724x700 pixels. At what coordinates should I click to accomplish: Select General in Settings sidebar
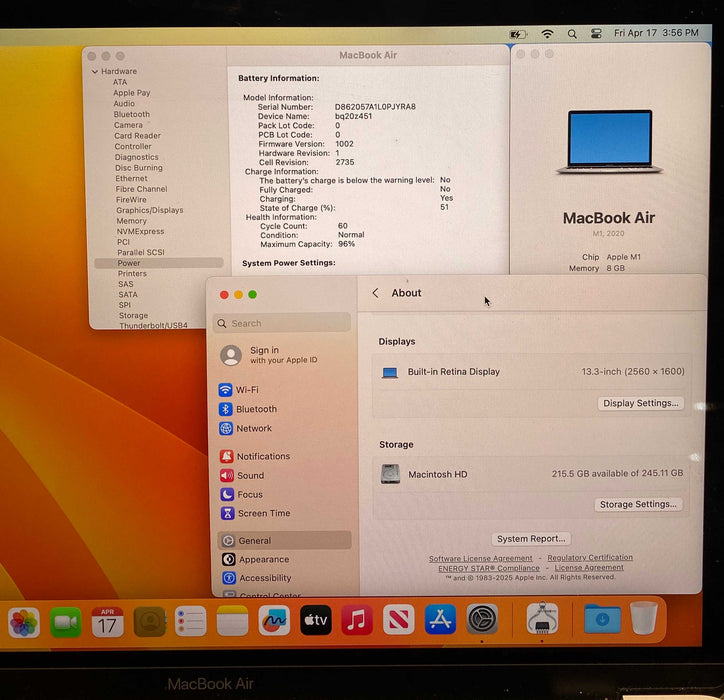[284, 540]
